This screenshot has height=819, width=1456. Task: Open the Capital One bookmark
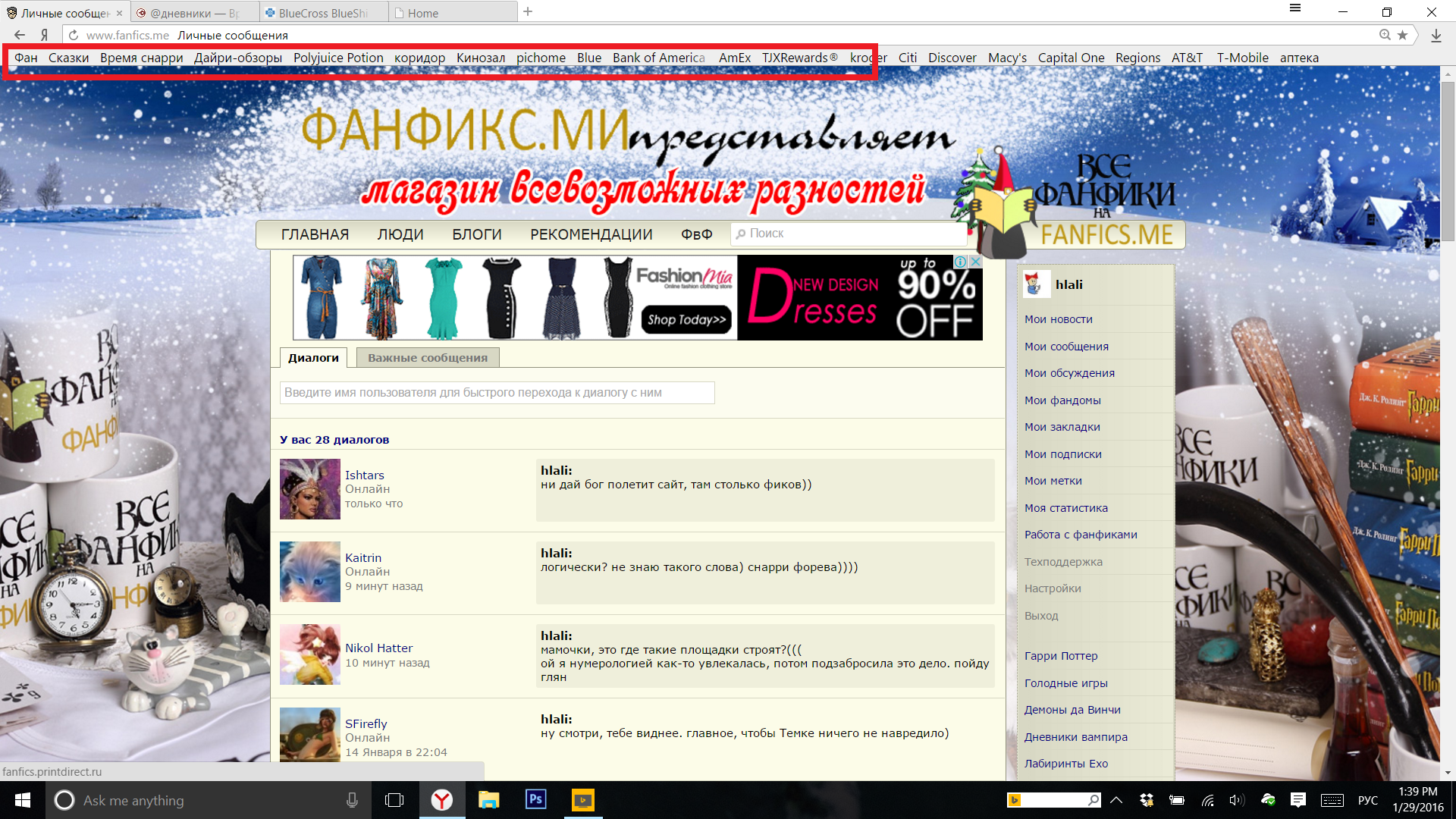1071,58
